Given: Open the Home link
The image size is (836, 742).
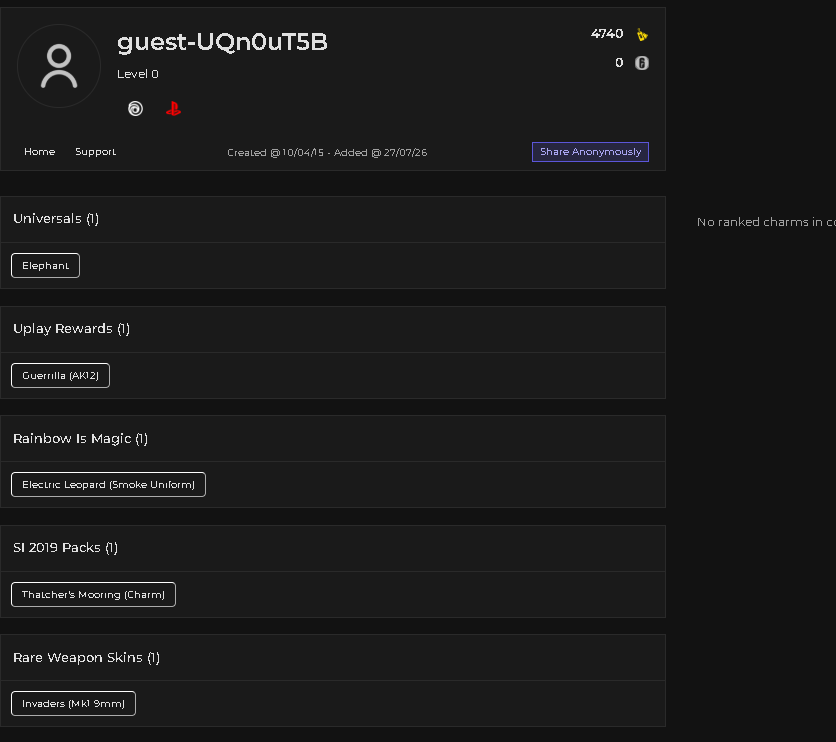Looking at the screenshot, I should coord(39,152).
